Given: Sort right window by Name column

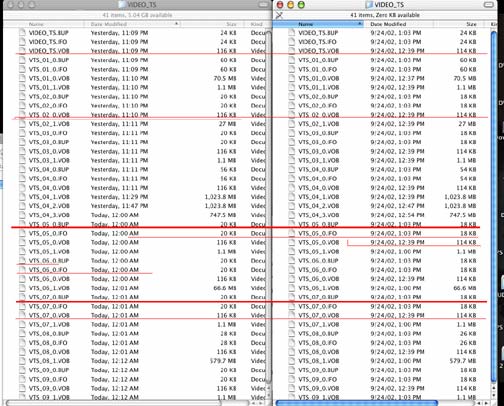Looking at the screenshot, I should 318,24.
